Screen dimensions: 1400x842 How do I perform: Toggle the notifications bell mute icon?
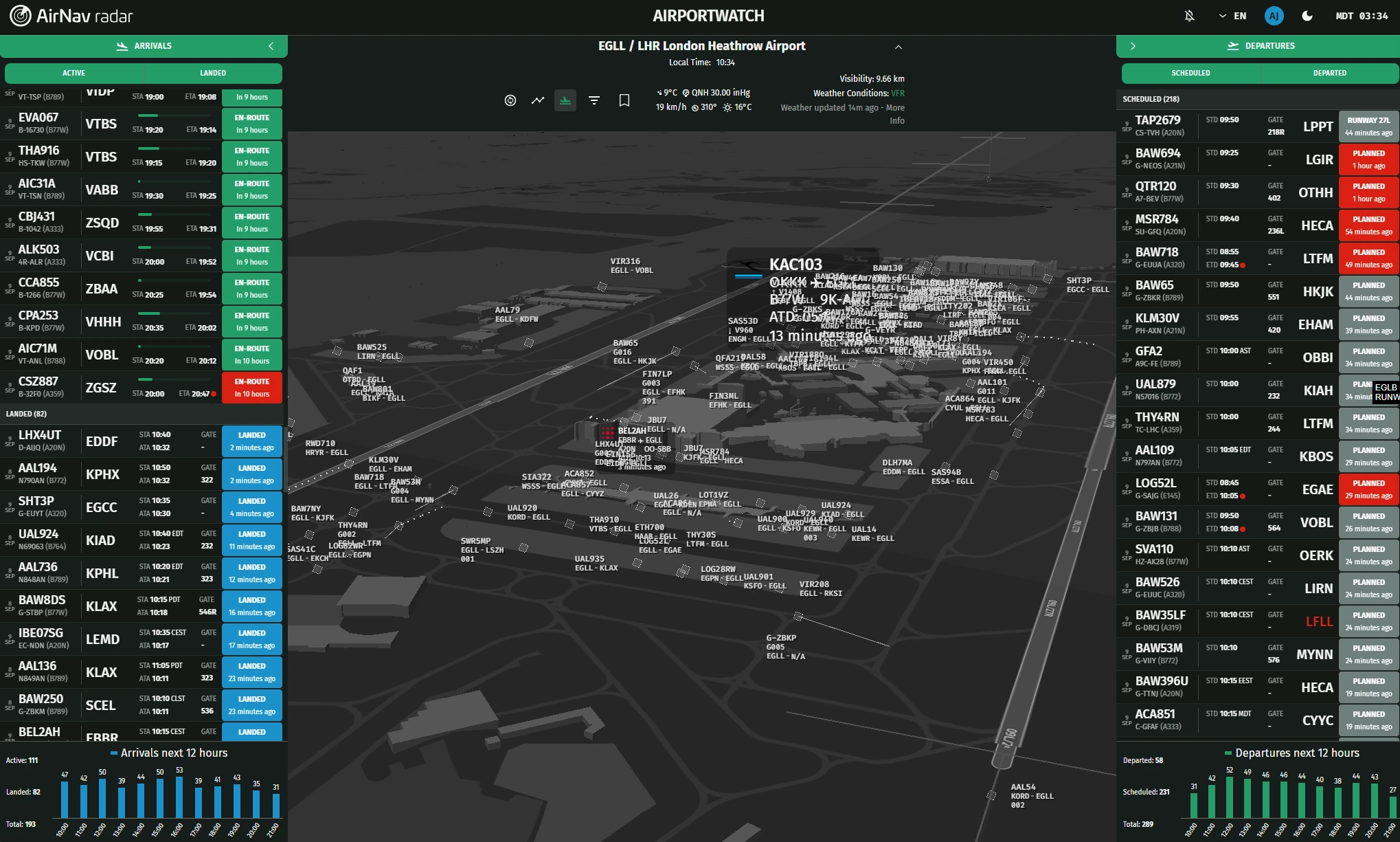1190,16
